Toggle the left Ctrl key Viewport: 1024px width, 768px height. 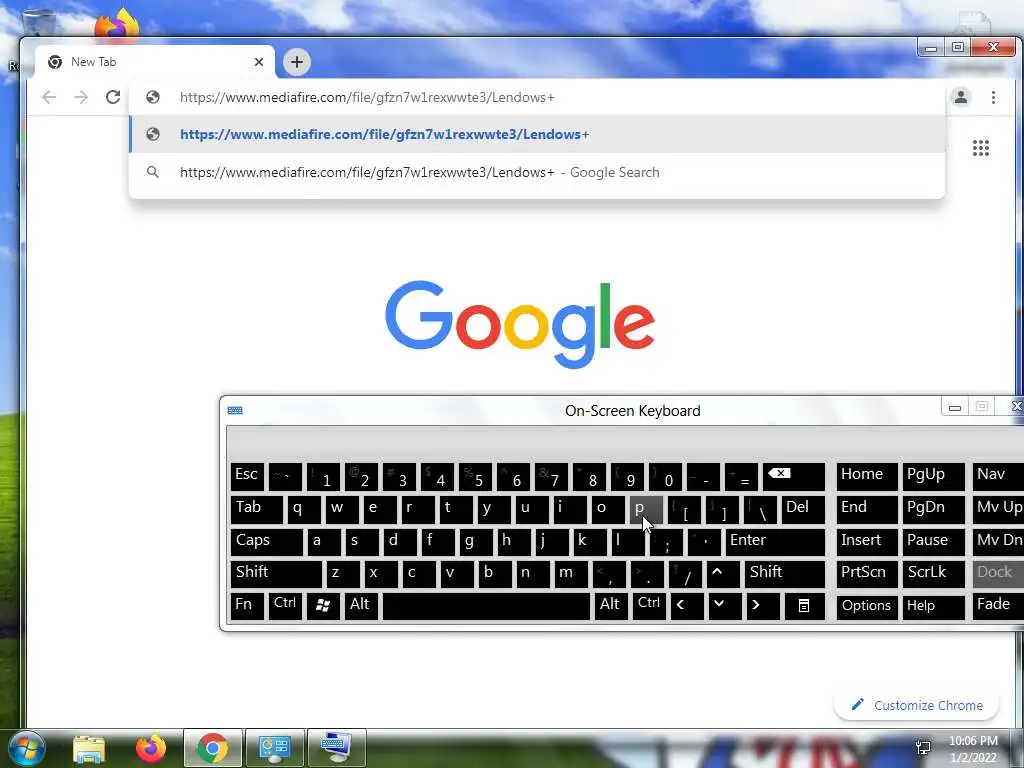(x=285, y=606)
